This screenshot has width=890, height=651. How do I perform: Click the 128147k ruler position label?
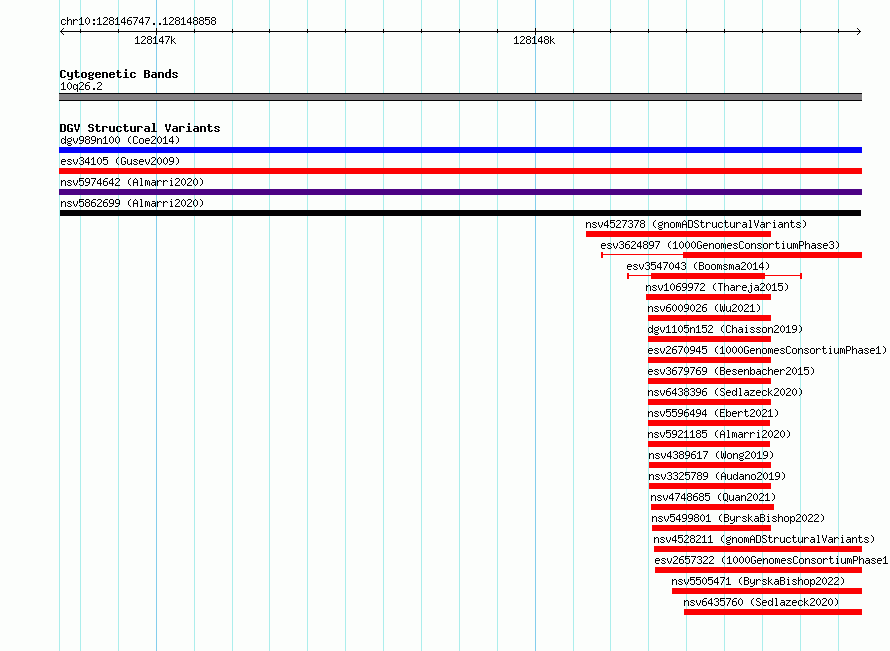pyautogui.click(x=155, y=40)
